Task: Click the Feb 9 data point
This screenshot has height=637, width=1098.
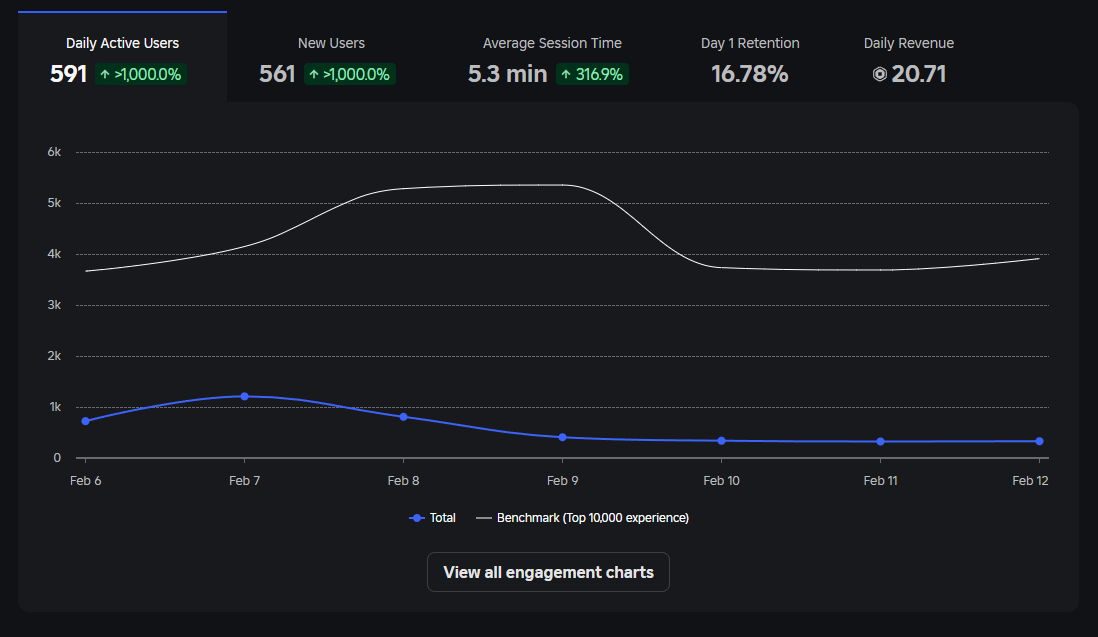Action: pyautogui.click(x=562, y=437)
